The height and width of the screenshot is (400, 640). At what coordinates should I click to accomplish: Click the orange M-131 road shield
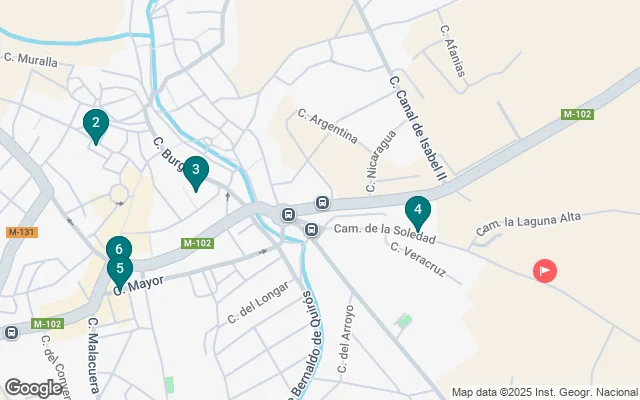[x=22, y=232]
